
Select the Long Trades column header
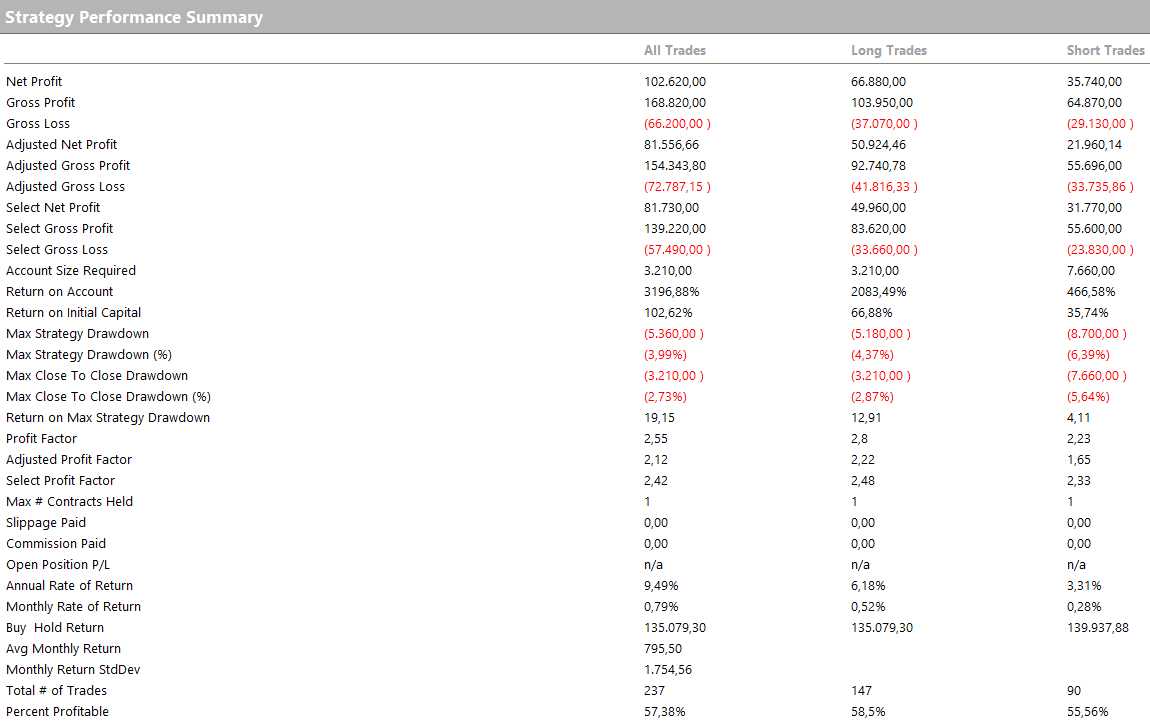click(888, 50)
